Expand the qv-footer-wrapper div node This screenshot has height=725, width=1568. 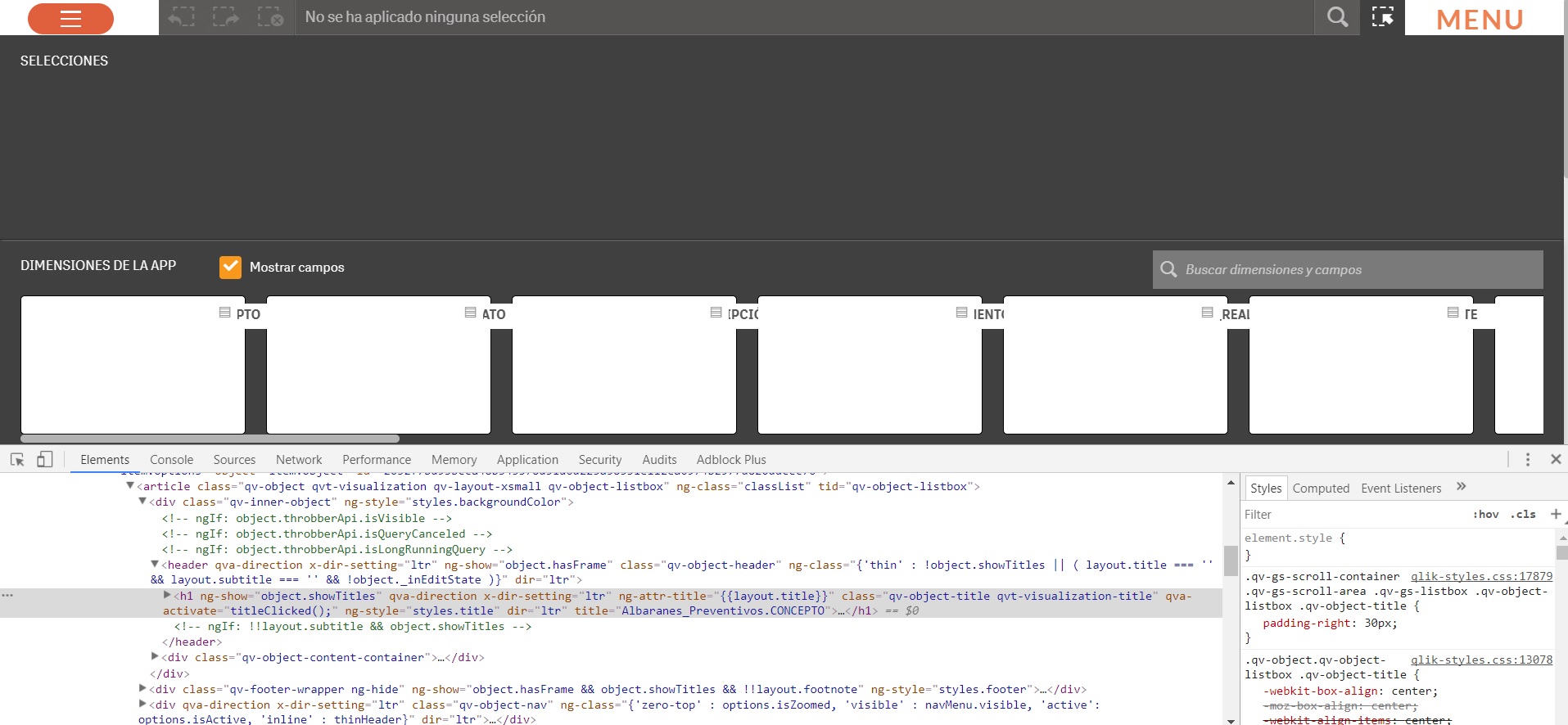click(x=142, y=688)
